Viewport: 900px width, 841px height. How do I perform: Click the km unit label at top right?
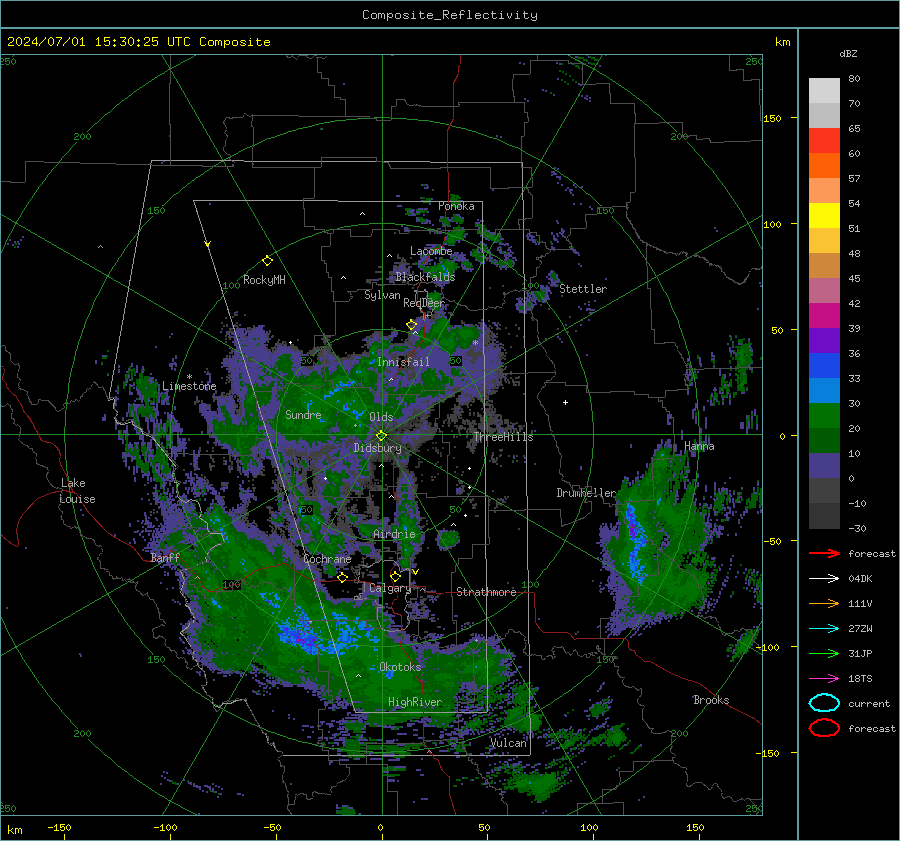(x=782, y=42)
